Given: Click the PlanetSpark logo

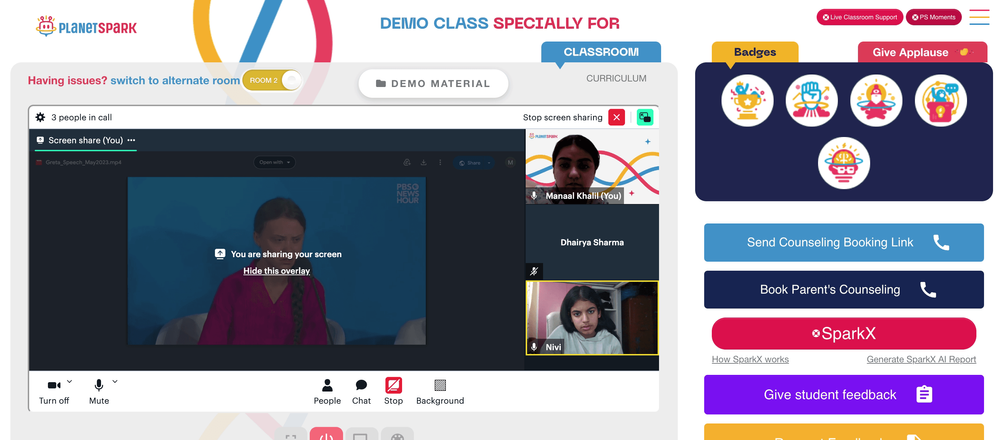Looking at the screenshot, I should (87, 27).
